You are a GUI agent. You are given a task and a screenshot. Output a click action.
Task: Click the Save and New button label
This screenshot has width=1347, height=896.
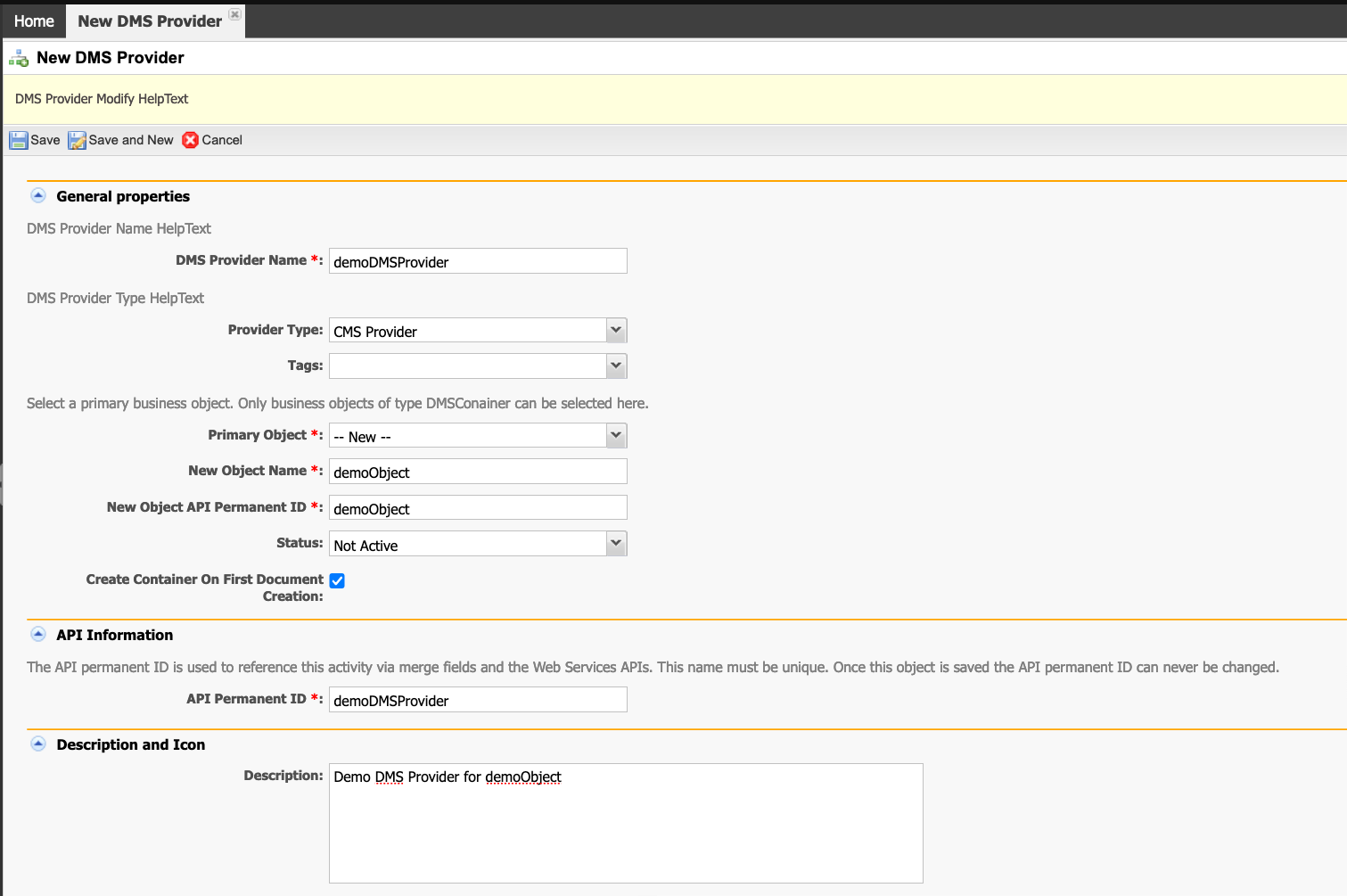pos(131,140)
